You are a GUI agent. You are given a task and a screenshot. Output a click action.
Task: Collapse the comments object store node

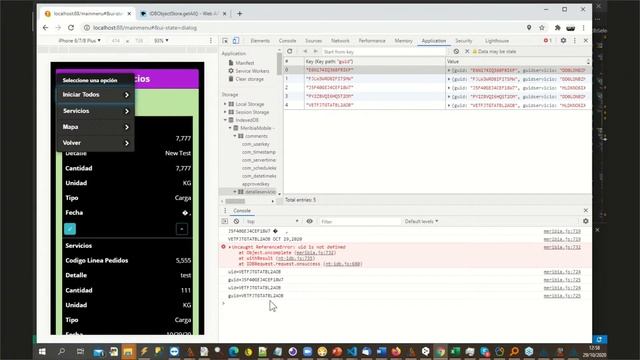pos(235,136)
